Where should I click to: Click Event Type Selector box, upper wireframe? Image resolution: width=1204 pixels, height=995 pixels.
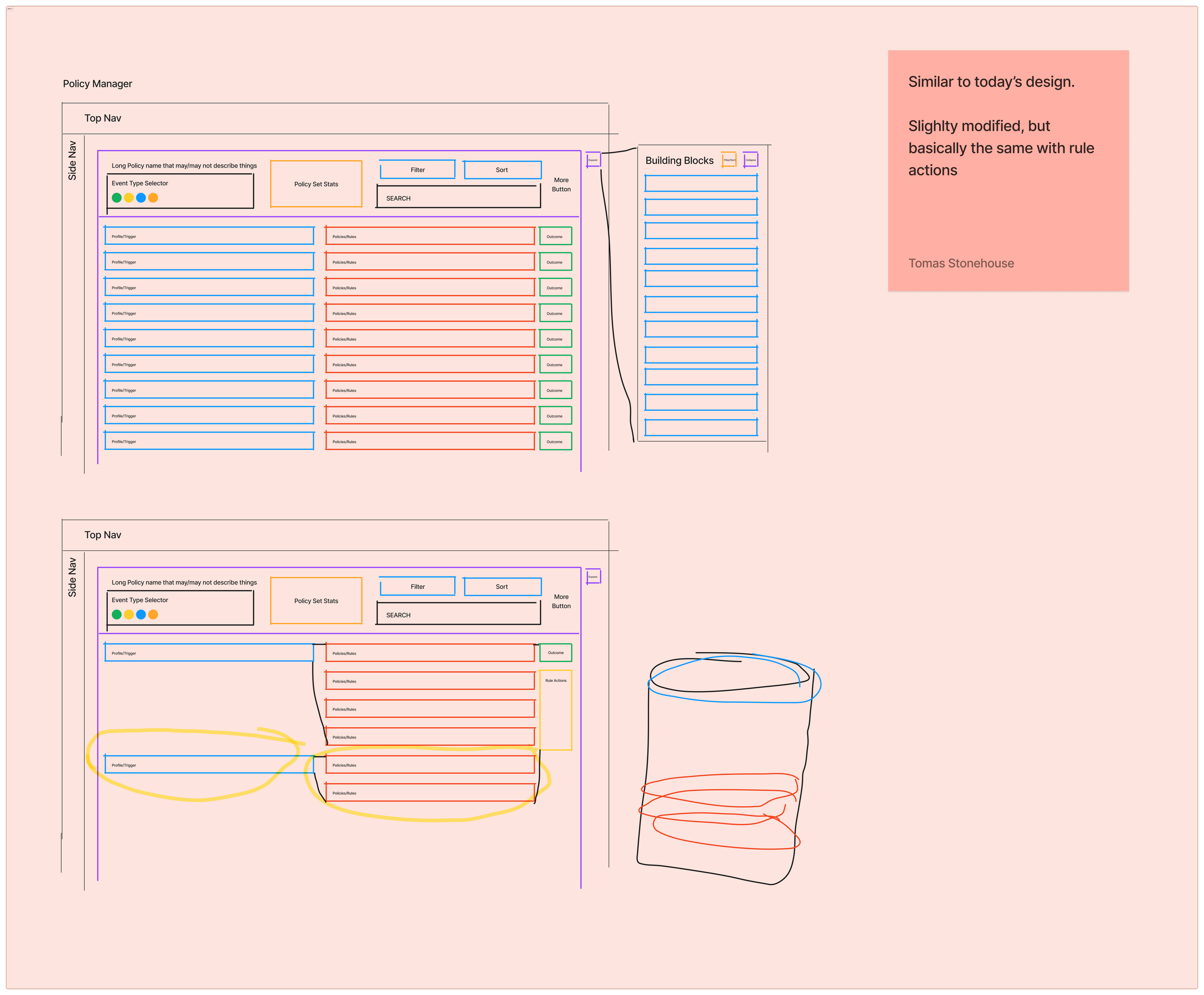(180, 191)
